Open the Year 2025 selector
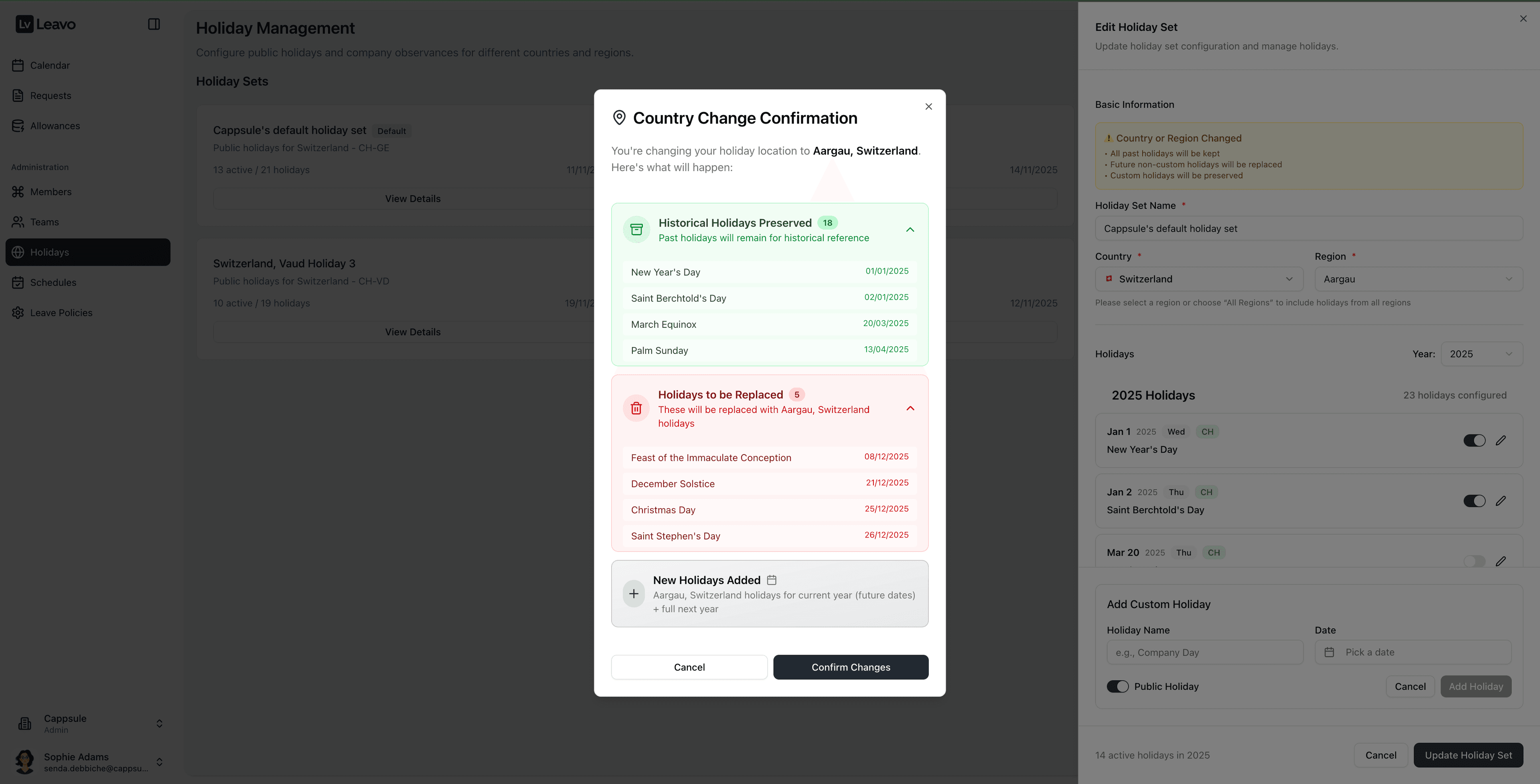Viewport: 1540px width, 784px height. pyautogui.click(x=1481, y=354)
